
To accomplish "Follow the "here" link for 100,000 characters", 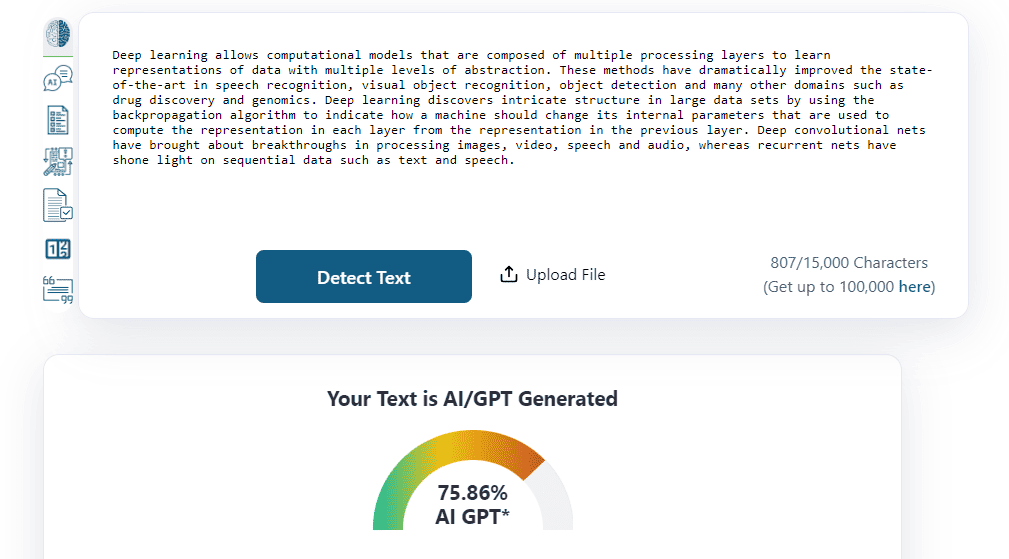I will pos(914,287).
